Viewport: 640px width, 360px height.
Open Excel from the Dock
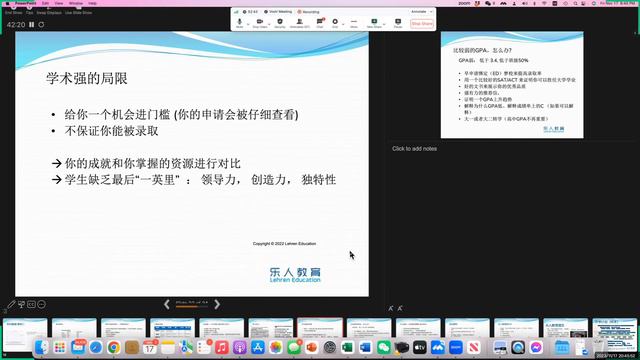(348, 348)
